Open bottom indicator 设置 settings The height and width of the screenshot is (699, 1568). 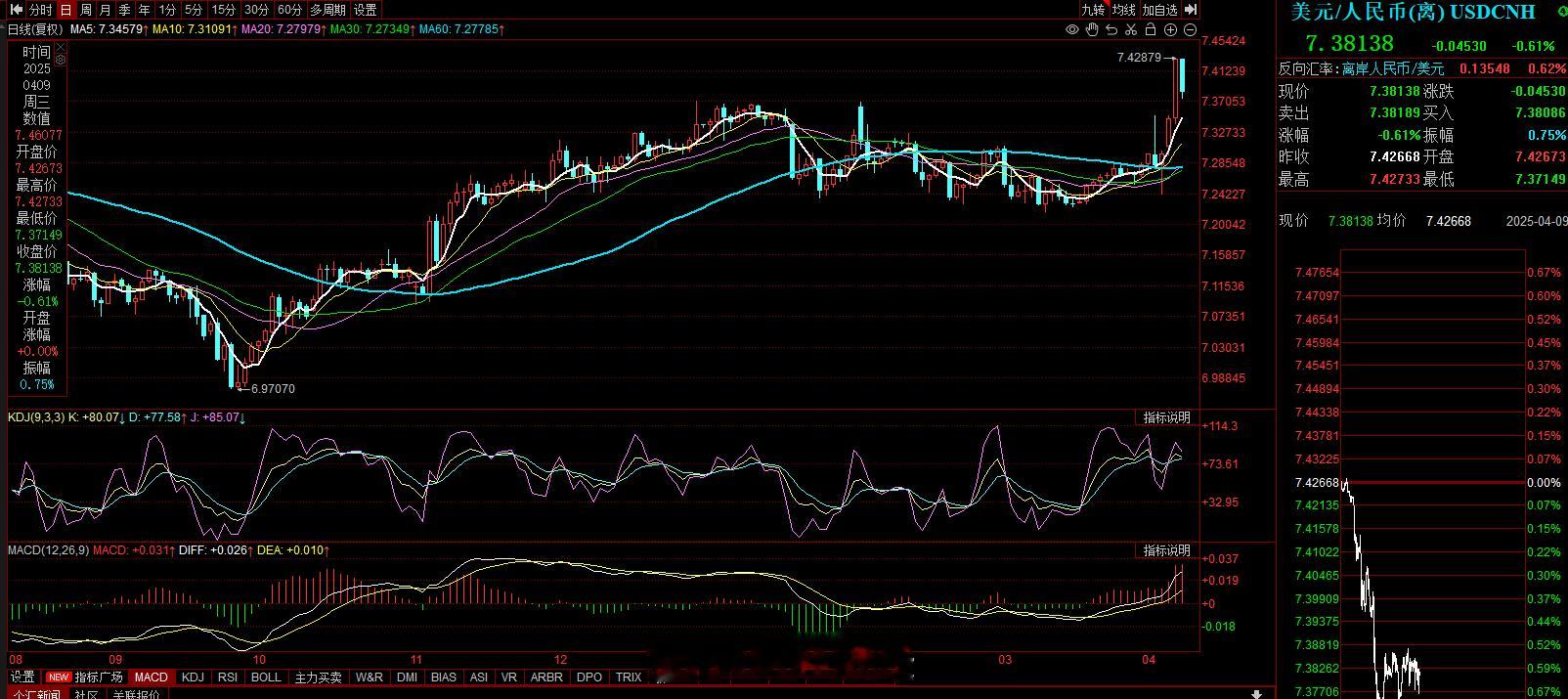click(x=22, y=677)
